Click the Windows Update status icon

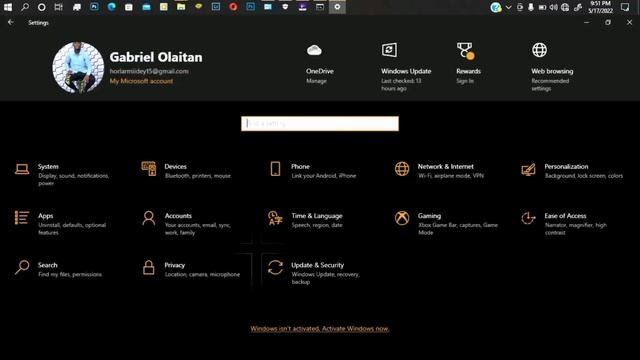(x=389, y=50)
